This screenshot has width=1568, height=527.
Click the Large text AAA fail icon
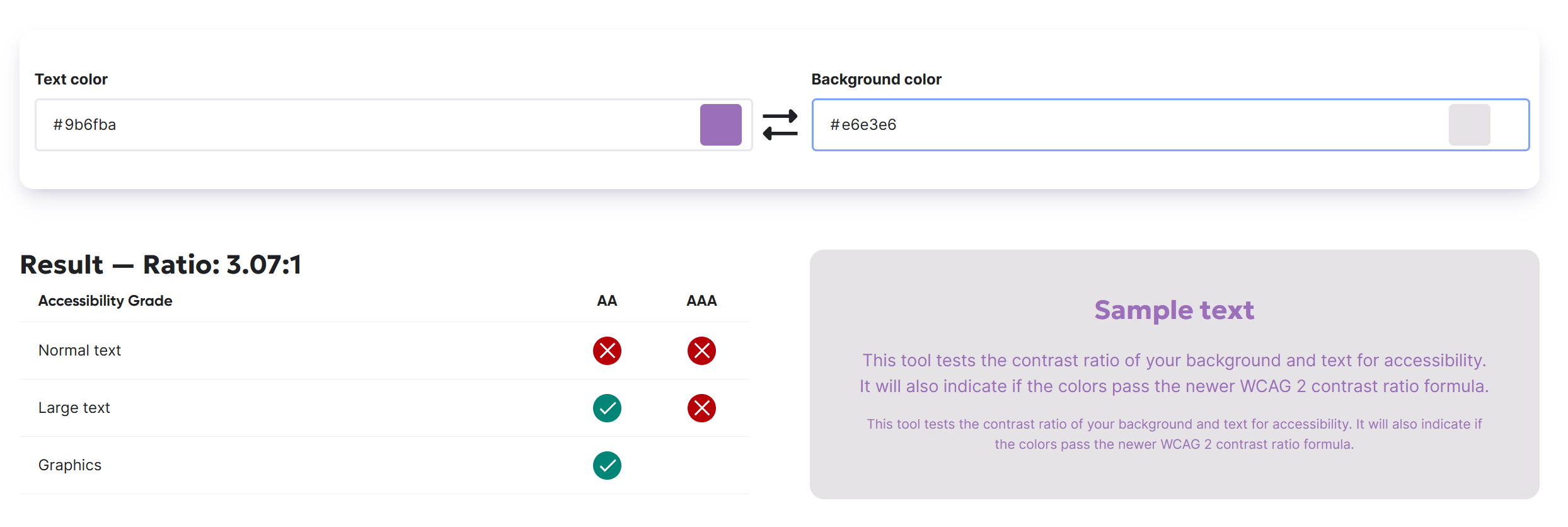point(701,408)
